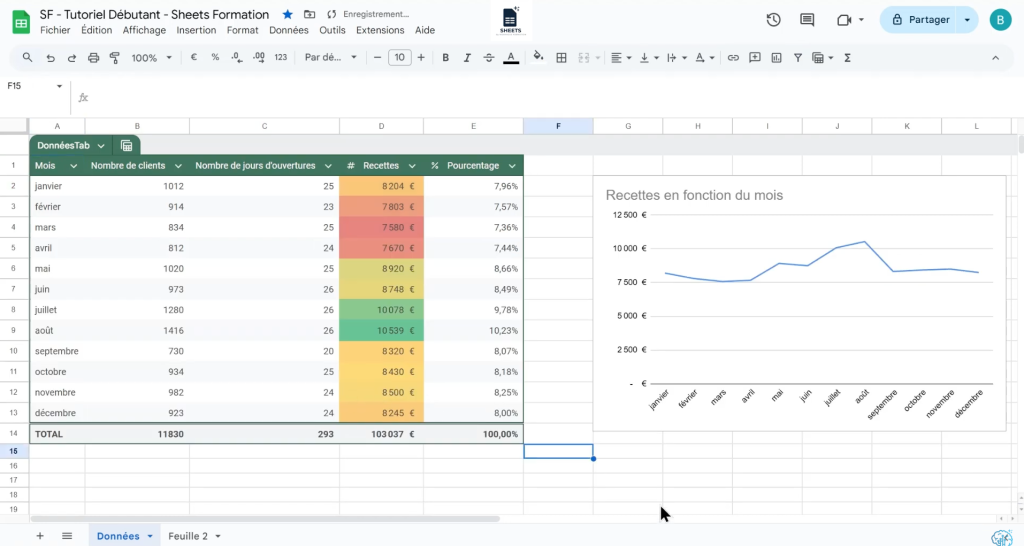Open the zoom 100% dropdown
Viewport: 1024px width, 546px height.
(151, 57)
